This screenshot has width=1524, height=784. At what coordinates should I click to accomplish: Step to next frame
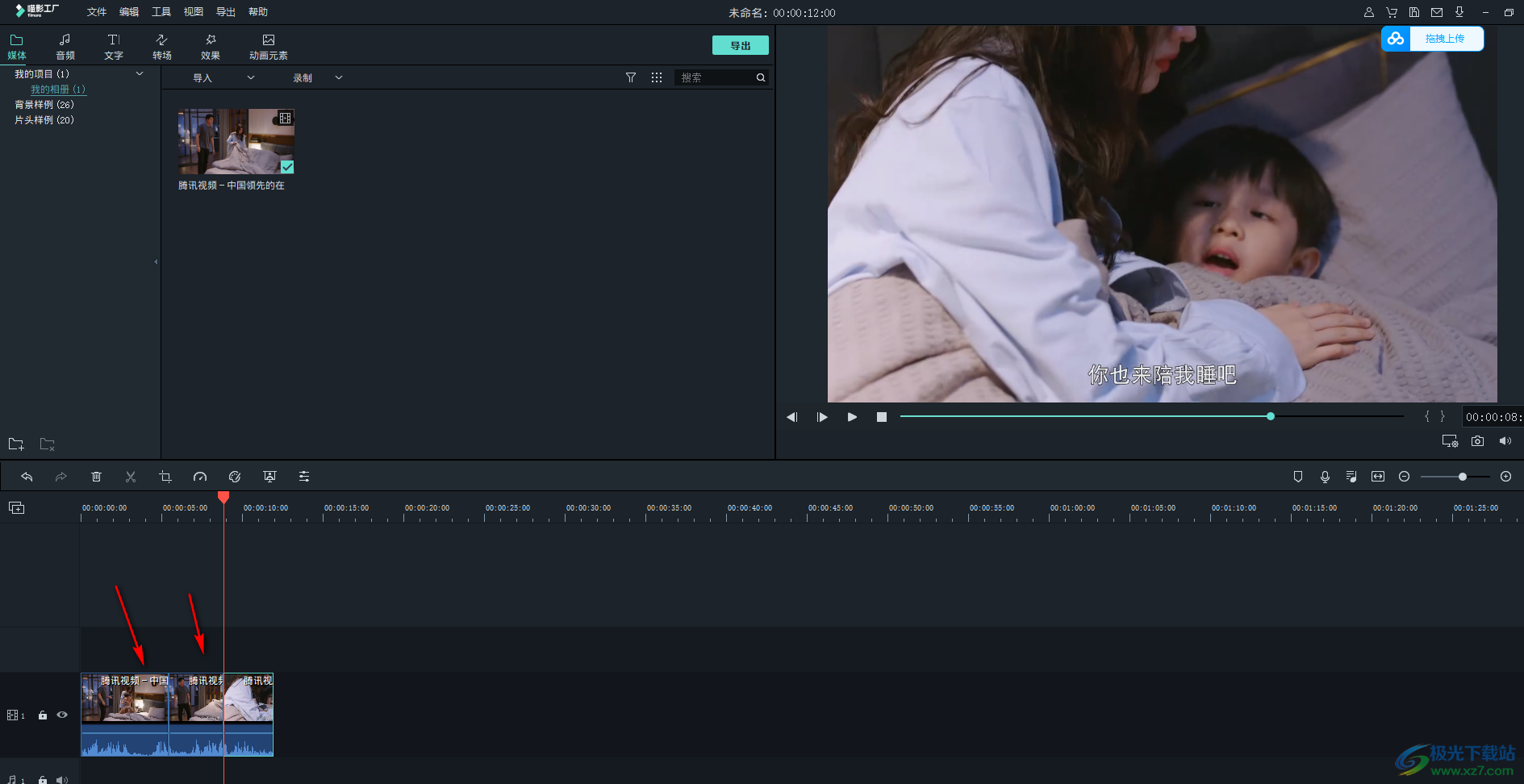(x=822, y=417)
